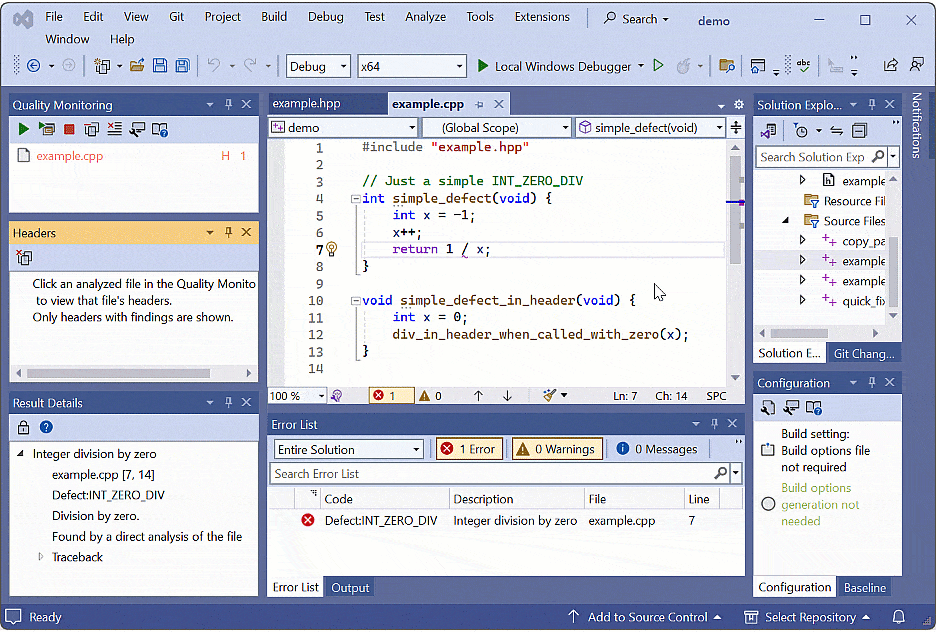Click the Save All toolbar icon
This screenshot has width=936, height=632.
click(x=182, y=66)
